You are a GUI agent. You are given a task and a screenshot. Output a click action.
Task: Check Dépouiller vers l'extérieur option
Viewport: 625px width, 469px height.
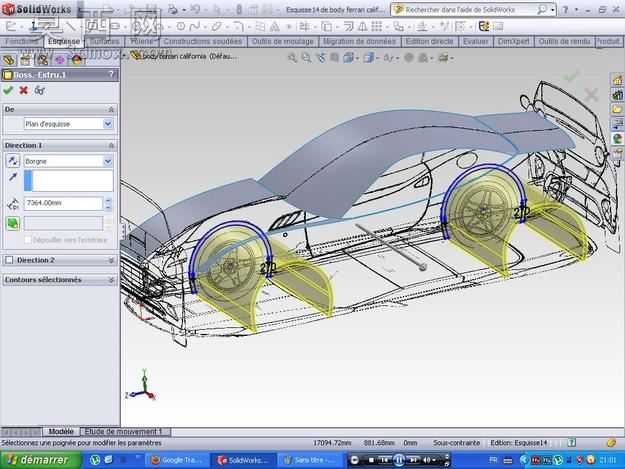tap(28, 240)
